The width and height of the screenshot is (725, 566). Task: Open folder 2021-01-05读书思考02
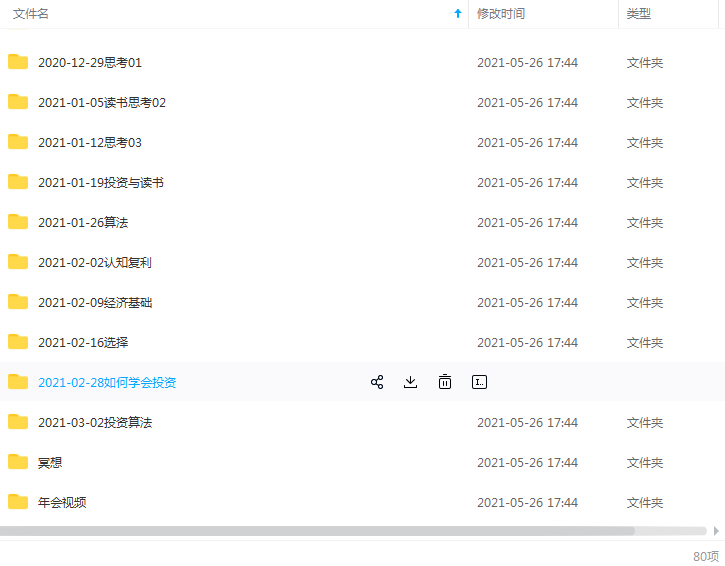(x=102, y=103)
